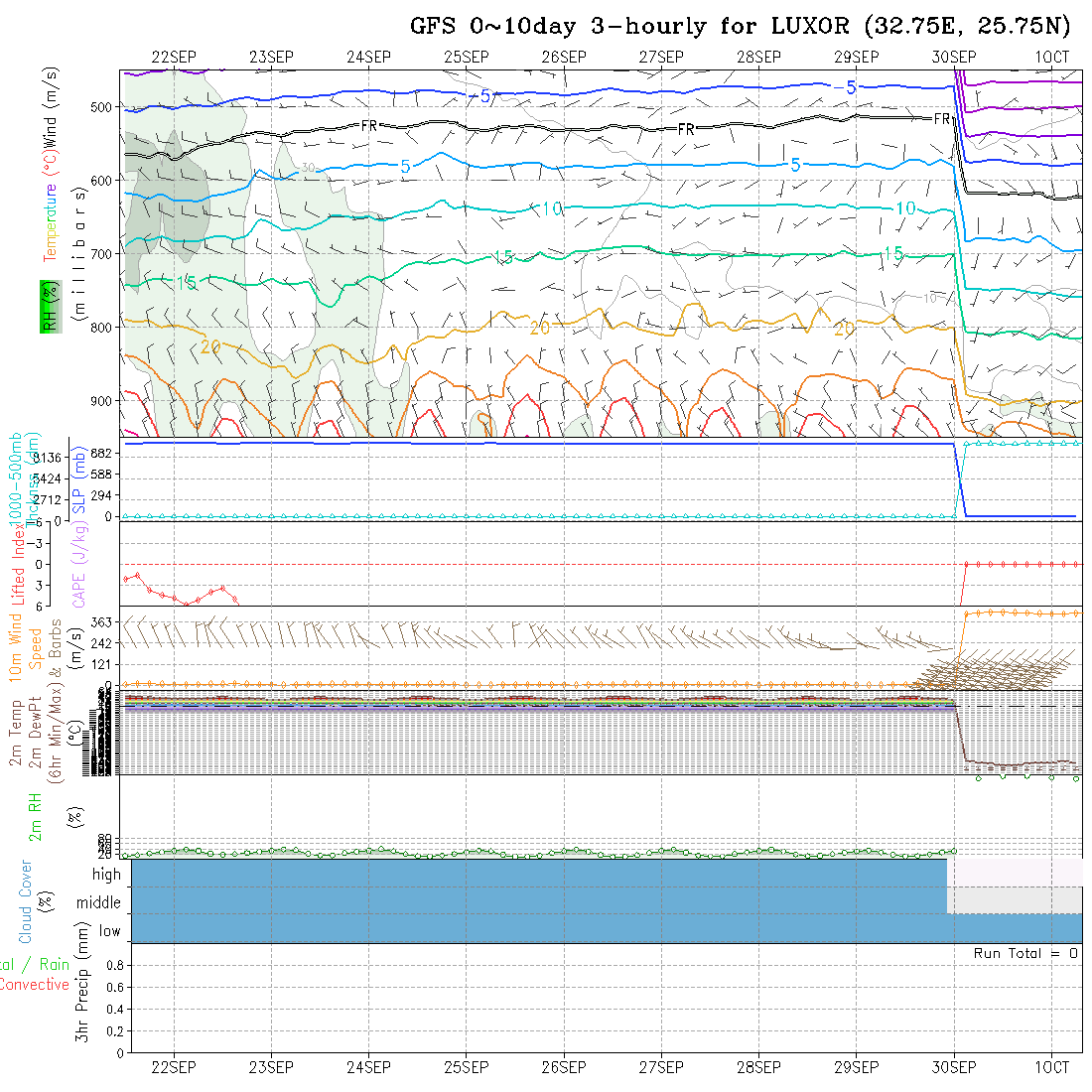Image resolution: width=1092 pixels, height=1092 pixels.
Task: Click the 3hr Precip (mm) axis label
Action: (83, 998)
